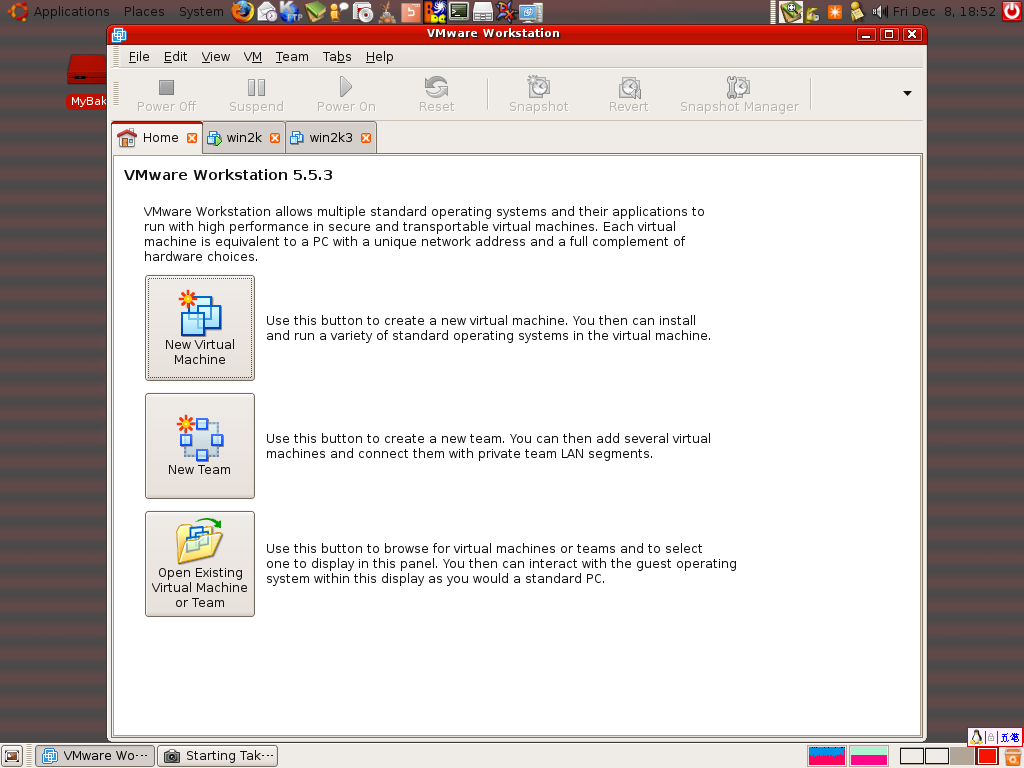The width and height of the screenshot is (1024, 768).
Task: Open the System menu in the top panel
Action: coord(201,12)
